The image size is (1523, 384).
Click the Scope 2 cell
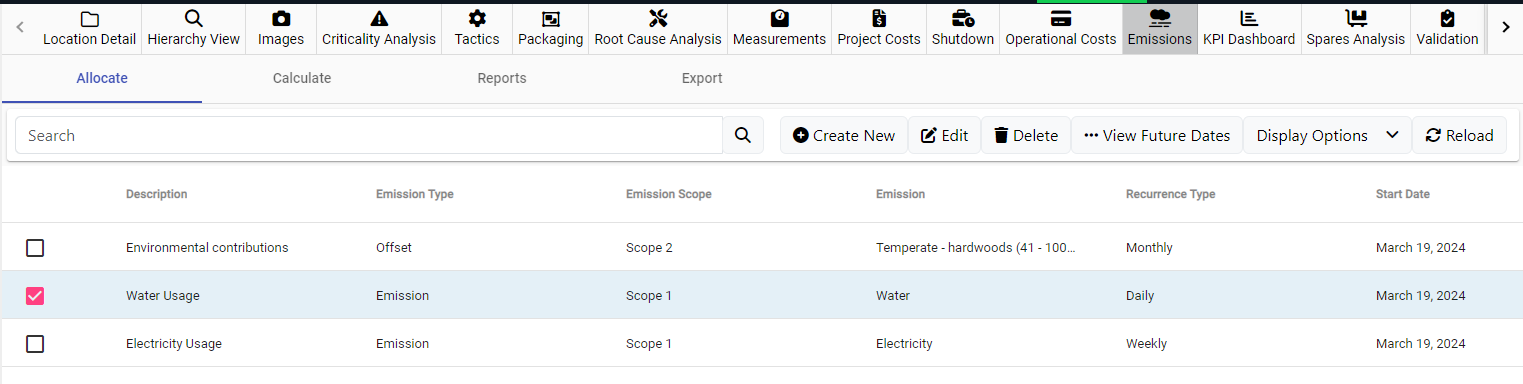click(x=649, y=248)
